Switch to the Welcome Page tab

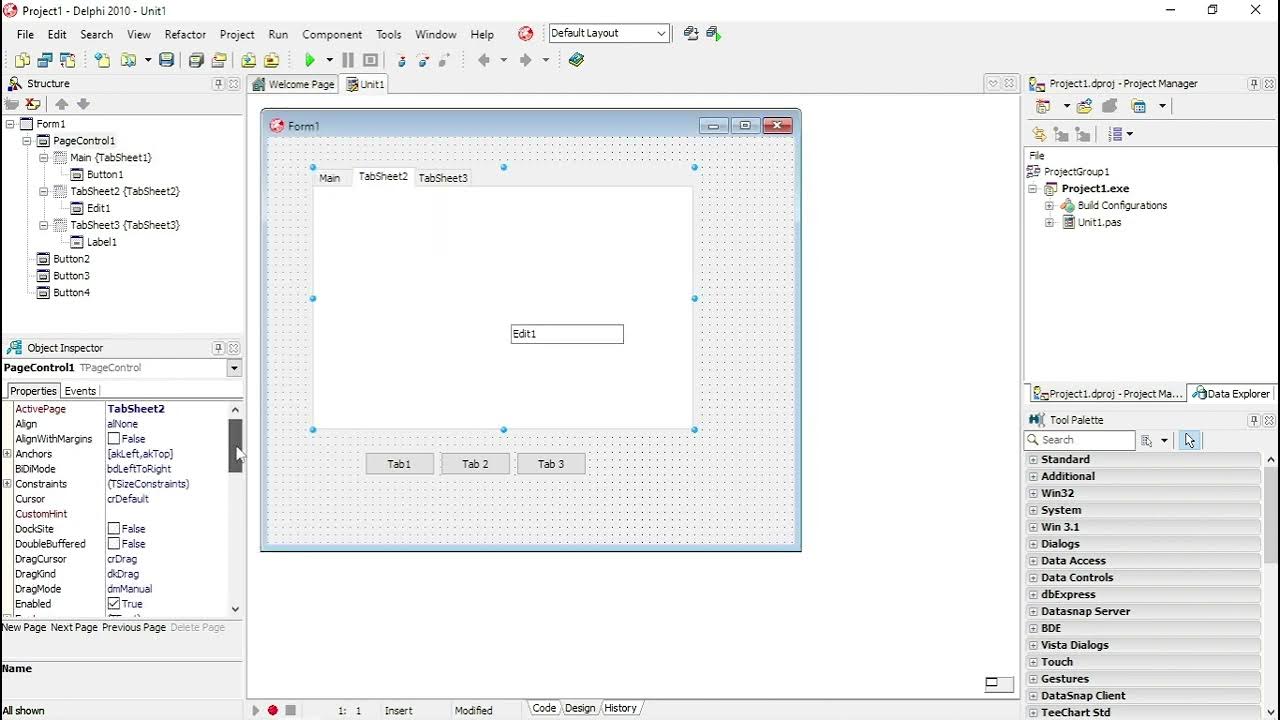coord(294,85)
